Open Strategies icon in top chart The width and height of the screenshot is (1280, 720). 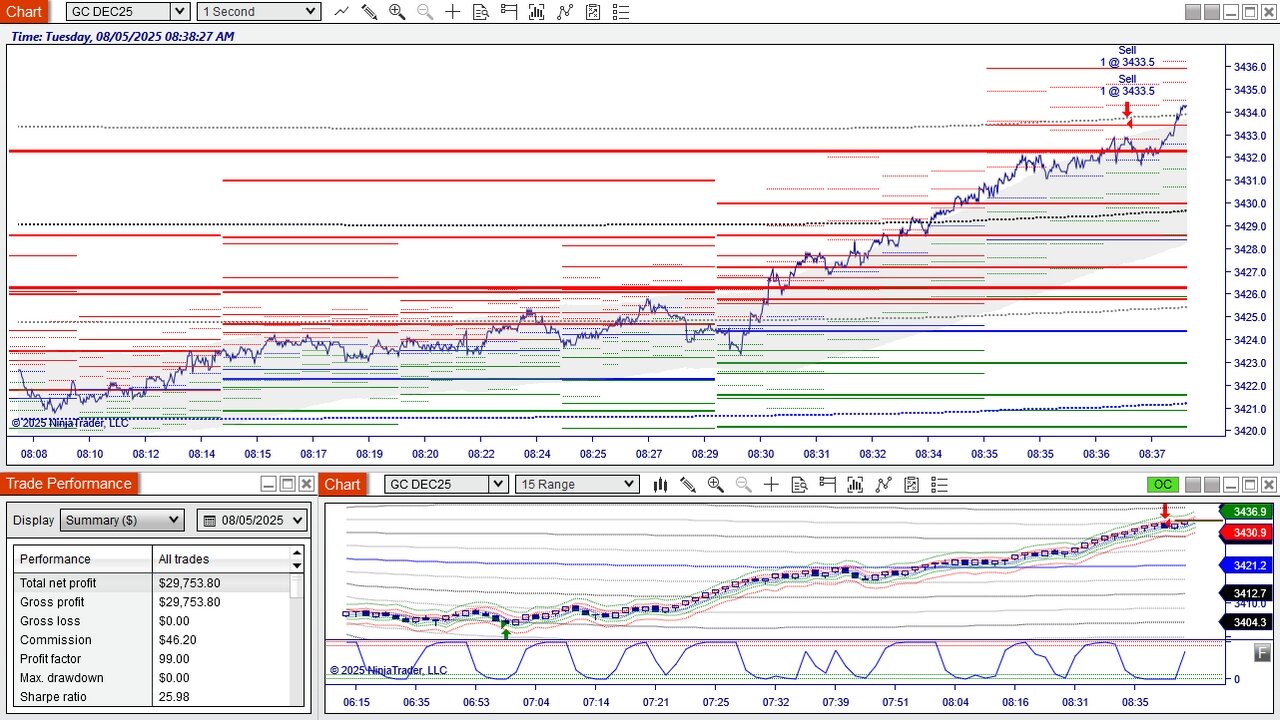pos(593,12)
